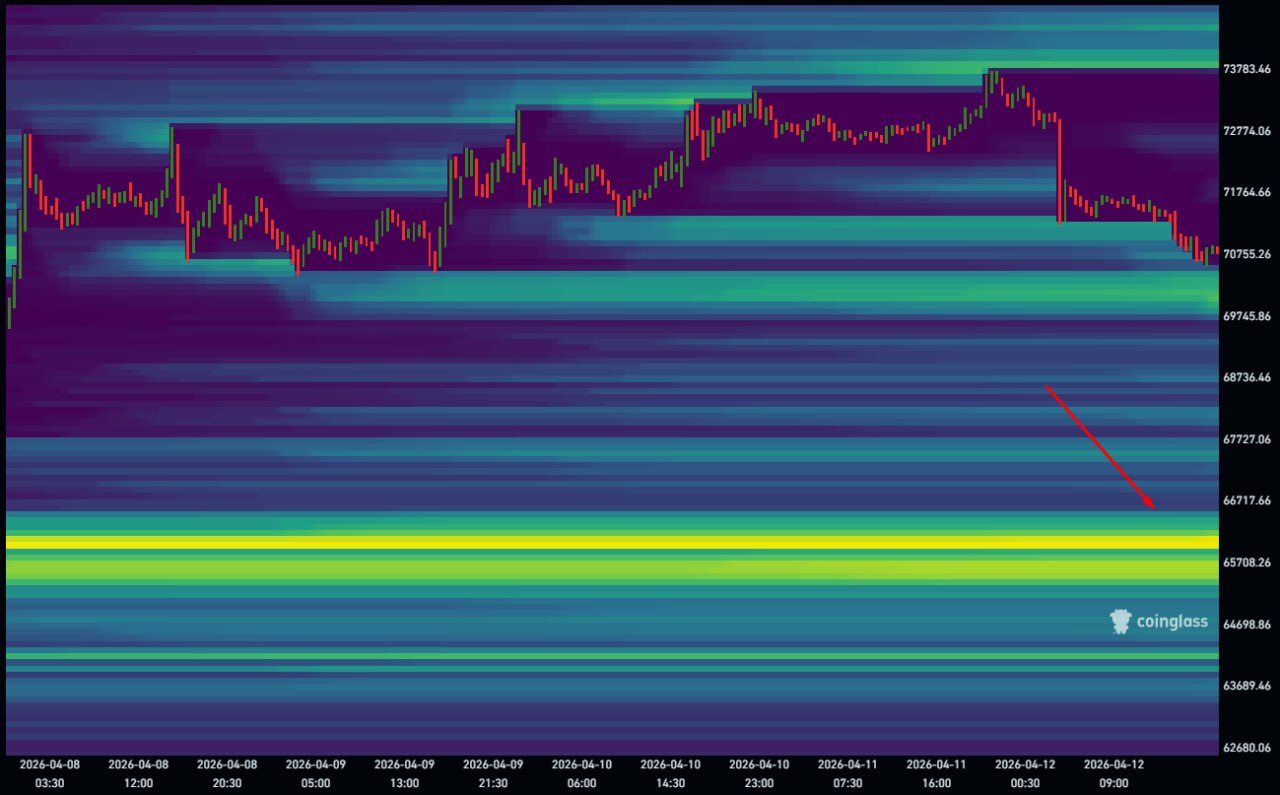Viewport: 1280px width, 795px height.
Task: Select the 73783.46 price axis label
Action: (x=1247, y=69)
